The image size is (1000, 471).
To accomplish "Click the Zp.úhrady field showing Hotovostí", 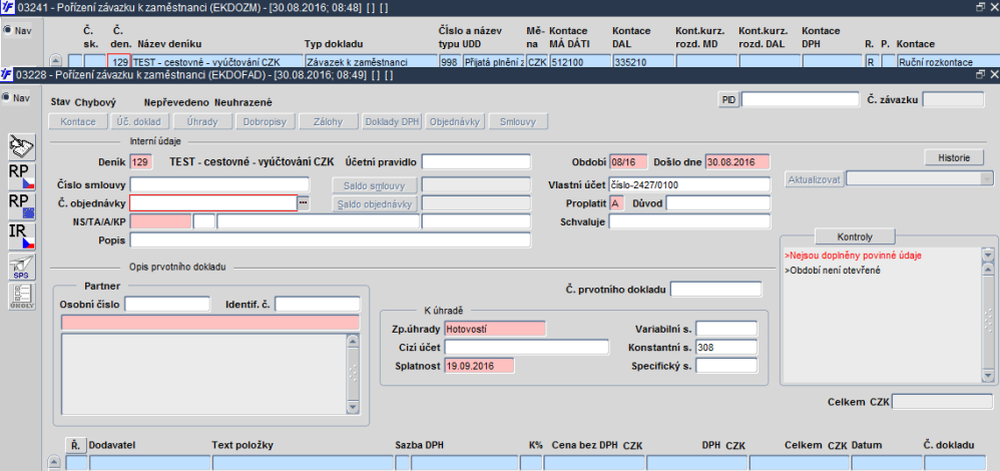I will point(496,329).
